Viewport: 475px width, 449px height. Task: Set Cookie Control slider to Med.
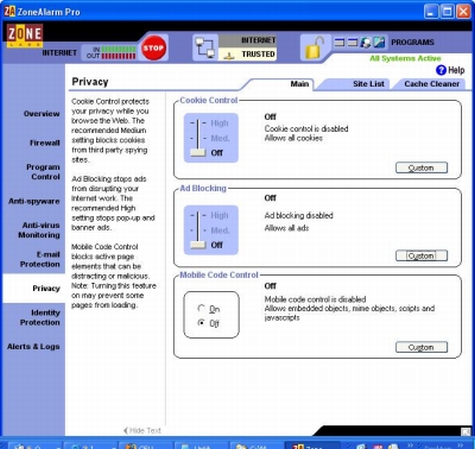pyautogui.click(x=220, y=138)
